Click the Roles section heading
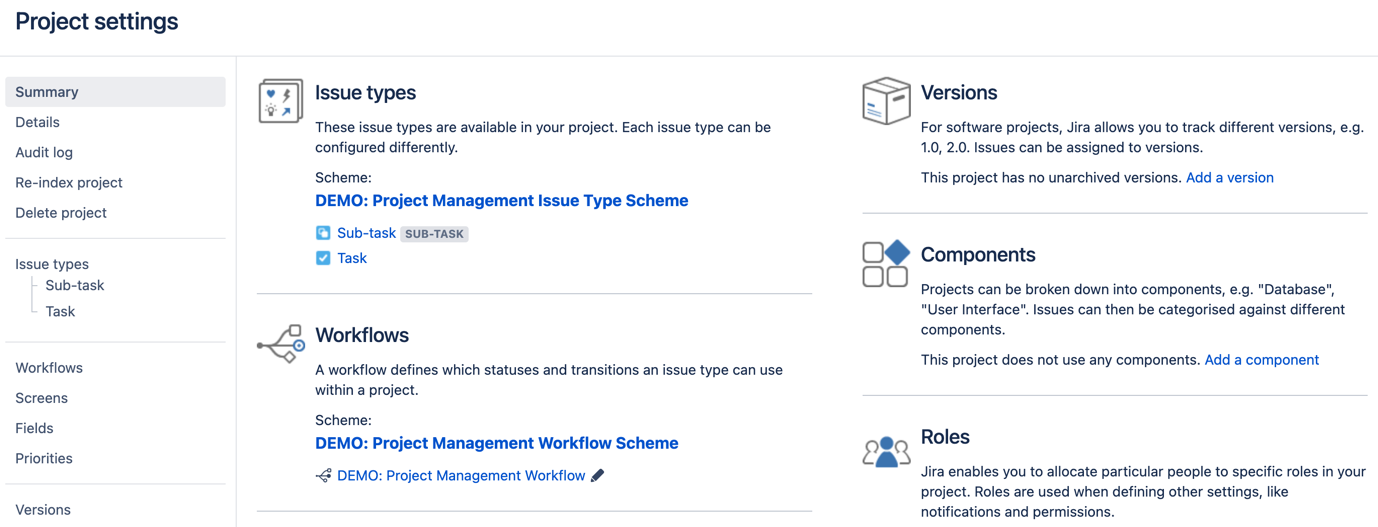1378x527 pixels. click(x=945, y=437)
